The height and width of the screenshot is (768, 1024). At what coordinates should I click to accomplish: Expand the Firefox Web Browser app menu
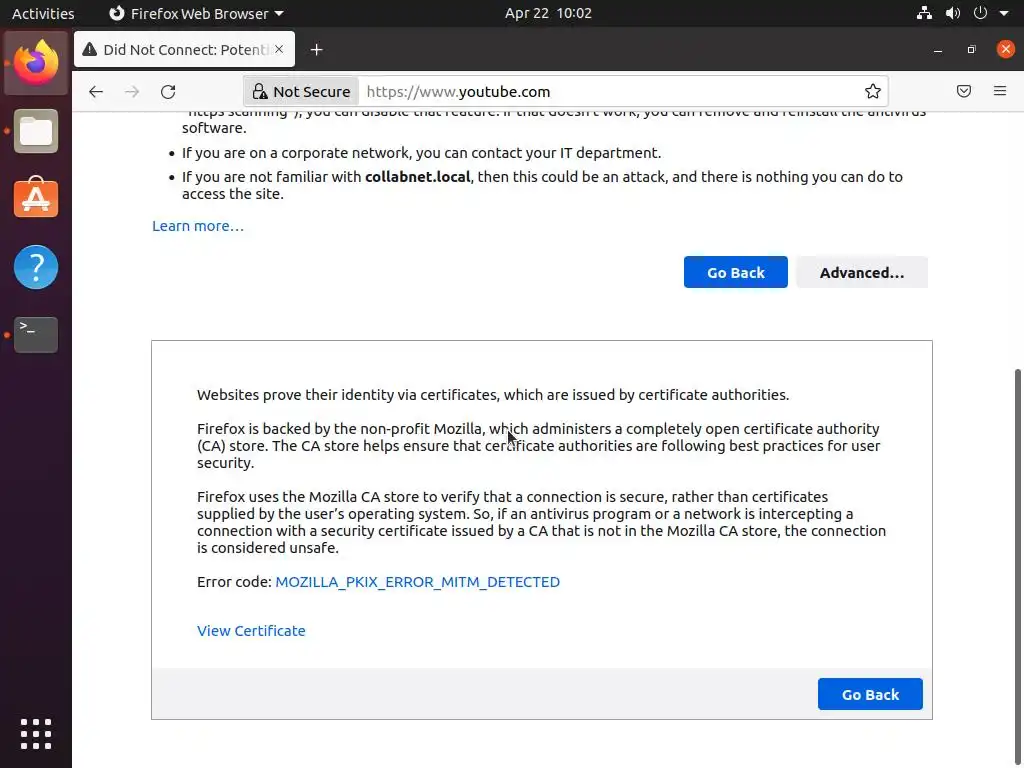pos(196,14)
